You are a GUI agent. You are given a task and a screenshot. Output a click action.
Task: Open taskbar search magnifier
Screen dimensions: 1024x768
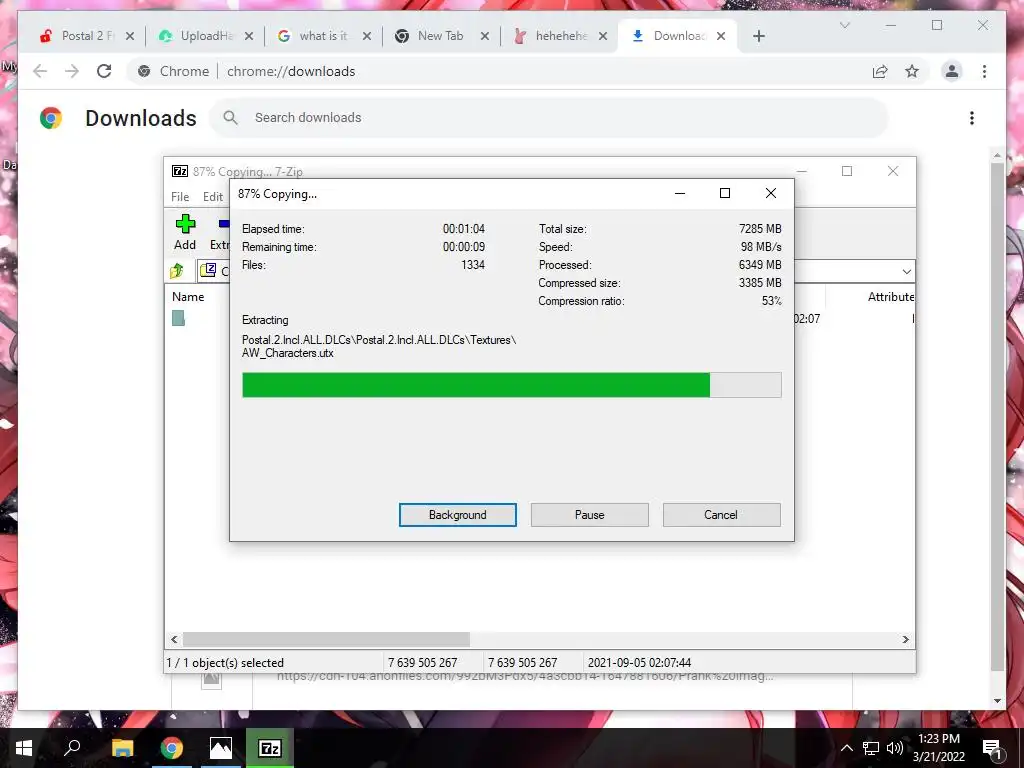coord(72,748)
